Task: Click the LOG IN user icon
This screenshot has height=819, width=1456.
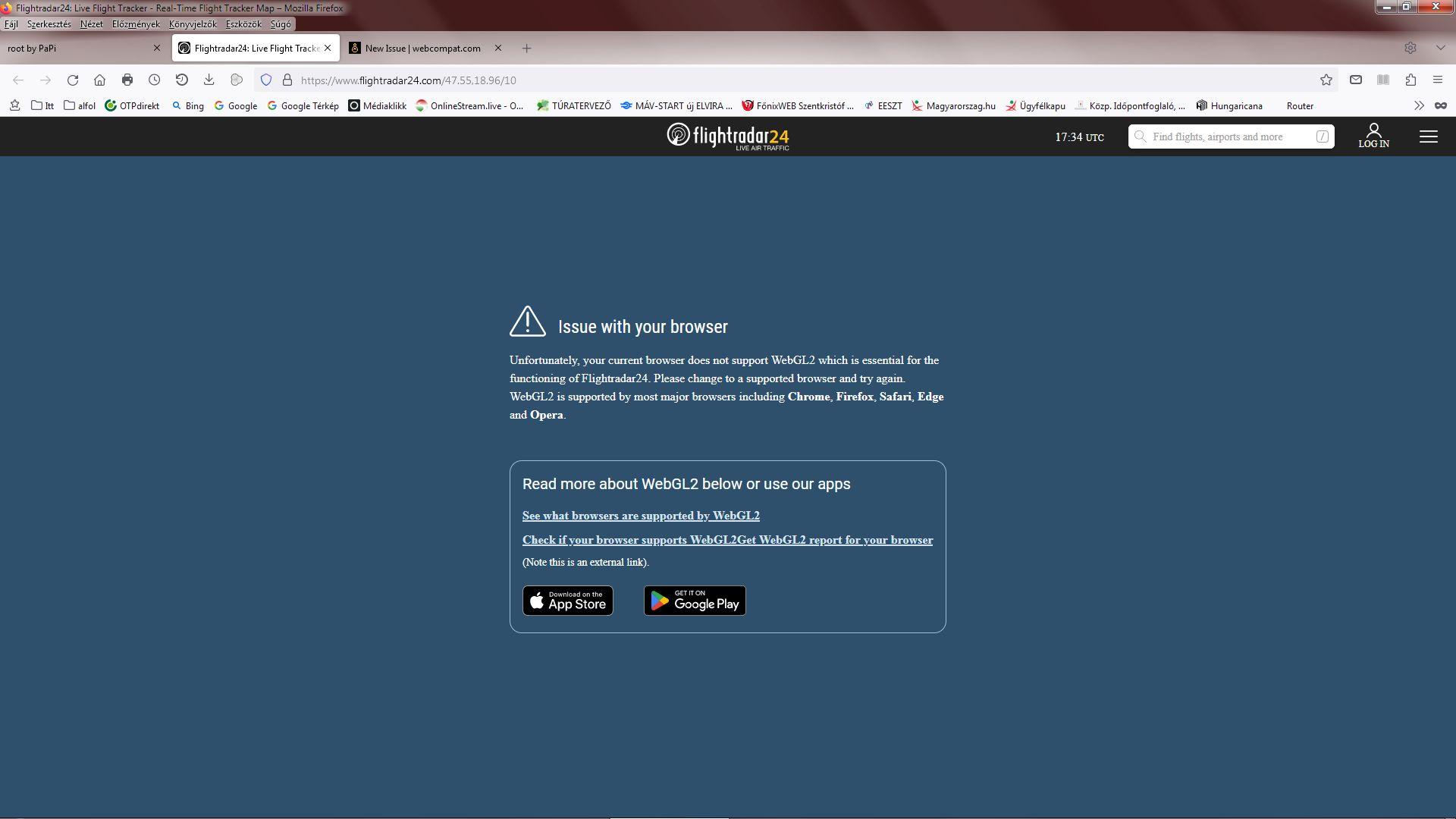Action: pyautogui.click(x=1373, y=136)
